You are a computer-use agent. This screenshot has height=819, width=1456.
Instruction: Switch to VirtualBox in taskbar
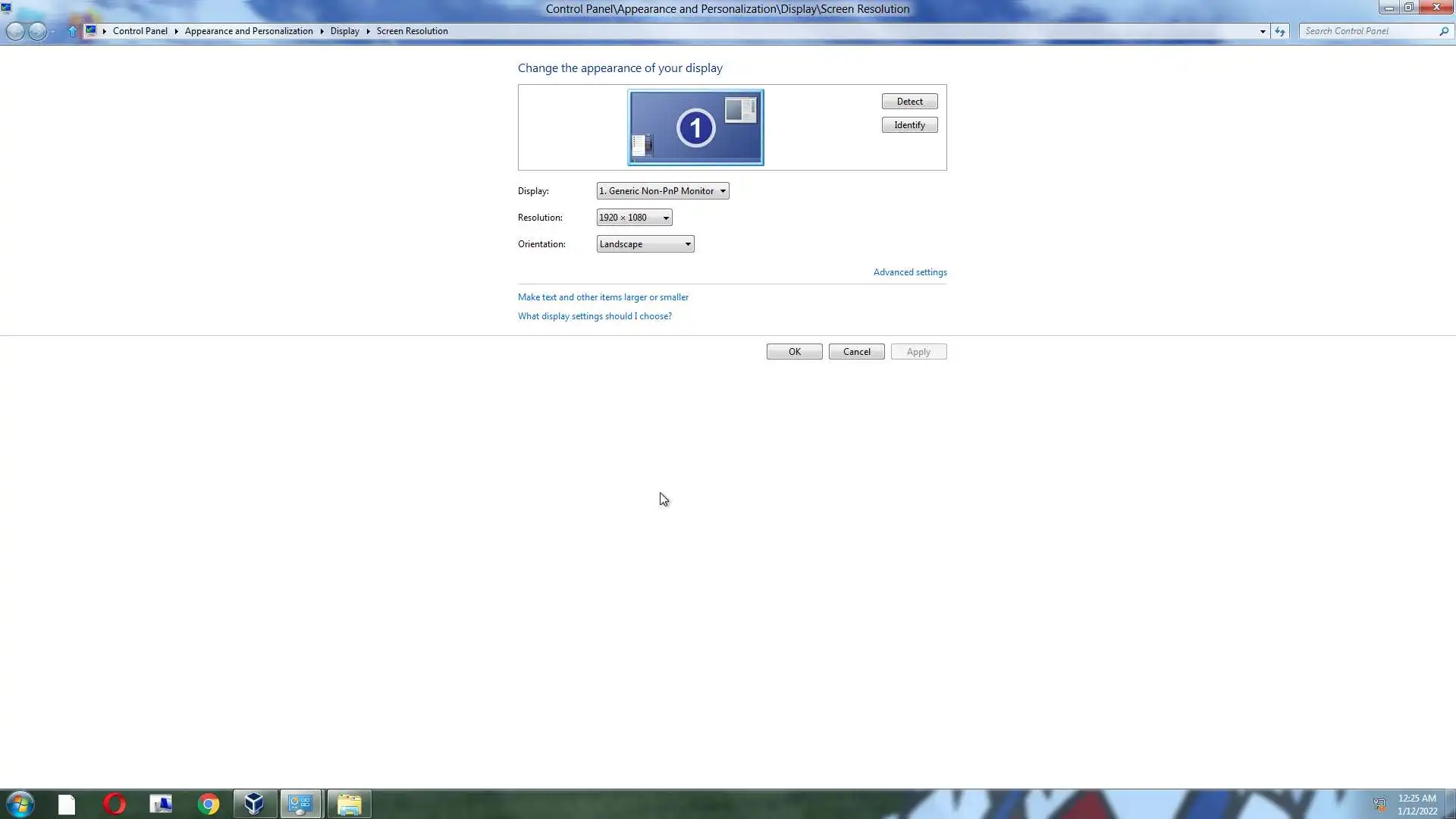254,804
